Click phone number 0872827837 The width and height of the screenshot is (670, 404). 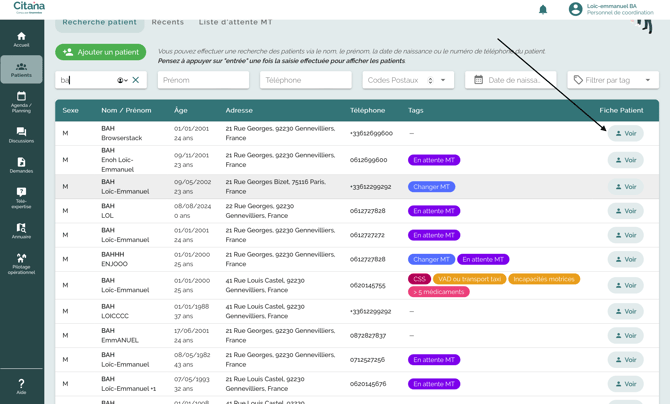coord(367,336)
